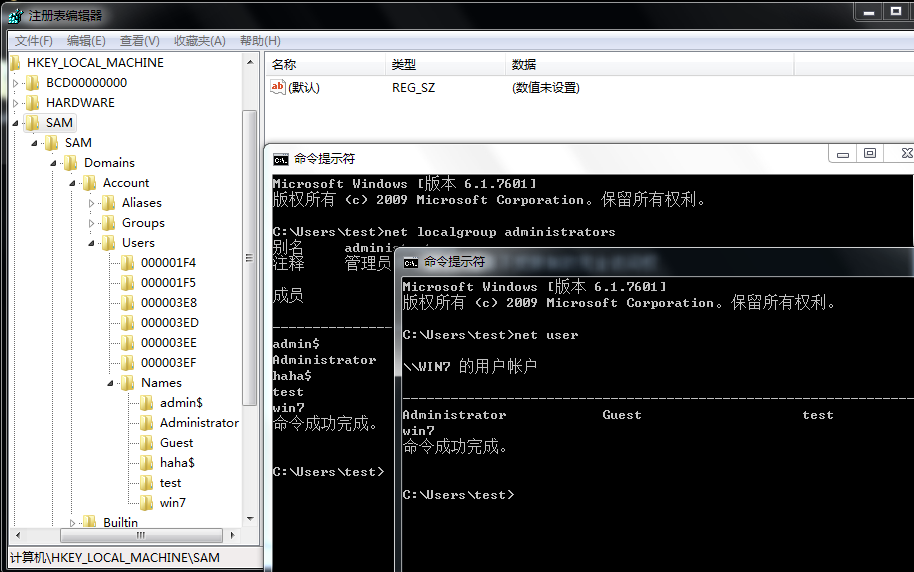Viewport: 914px width, 572px height.
Task: Click the 000003ED key folder icon
Action: [x=128, y=322]
